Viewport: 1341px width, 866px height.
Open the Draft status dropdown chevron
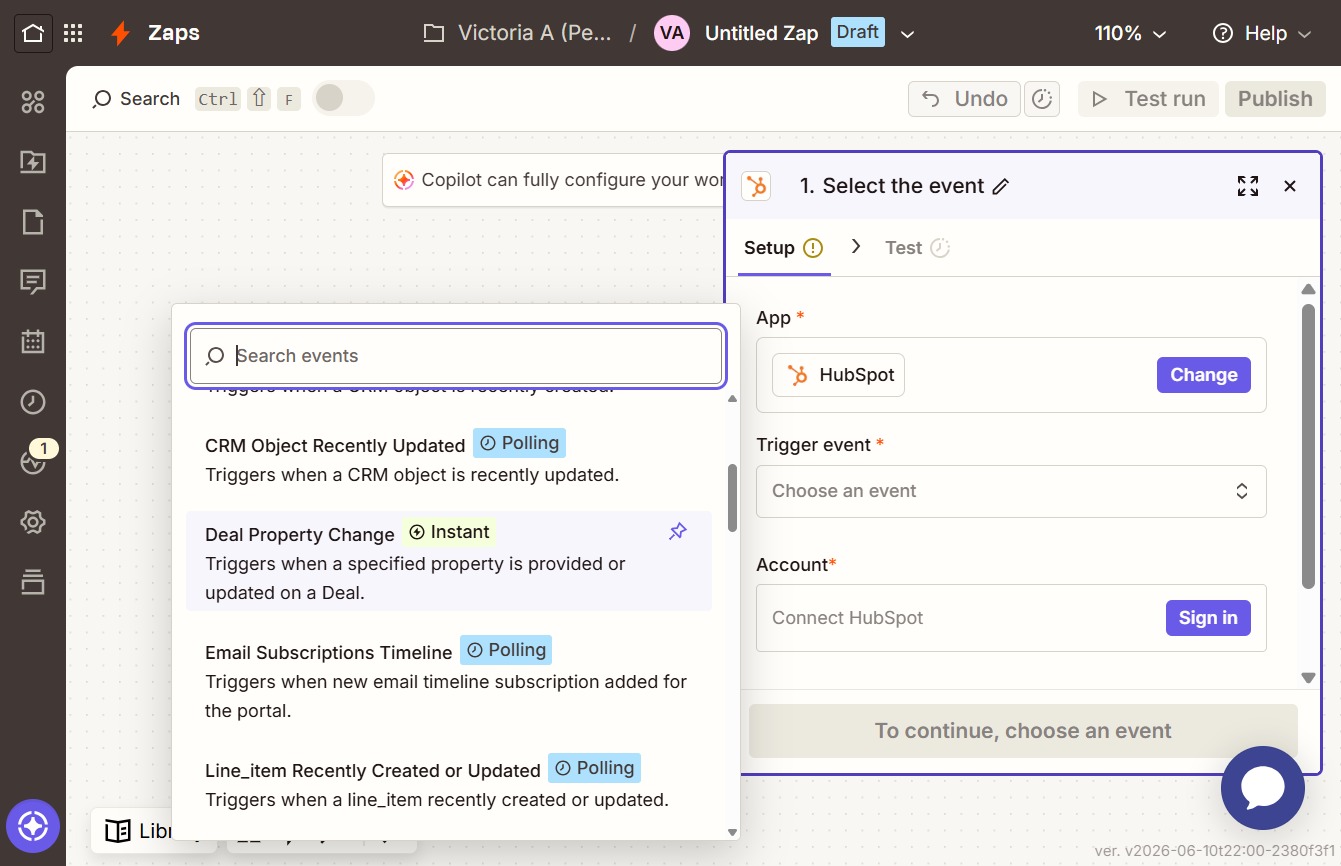(x=907, y=34)
